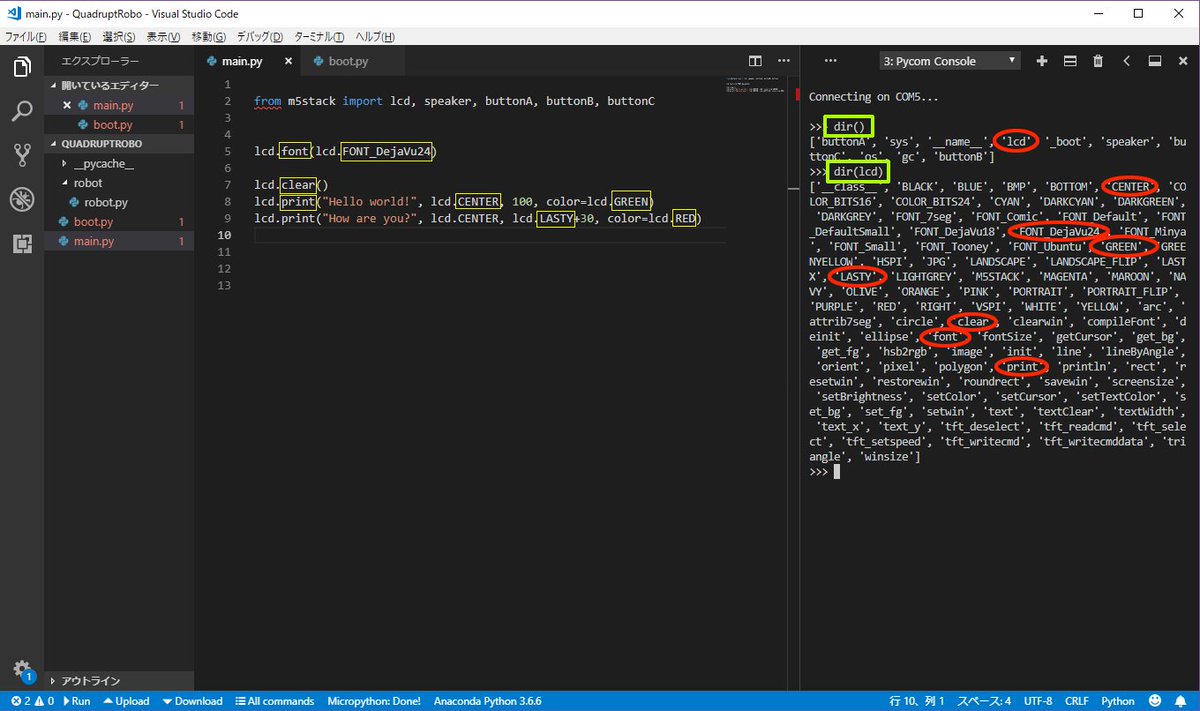This screenshot has height=711, width=1200.
Task: Kill terminal with trash icon
Action: point(1098,61)
